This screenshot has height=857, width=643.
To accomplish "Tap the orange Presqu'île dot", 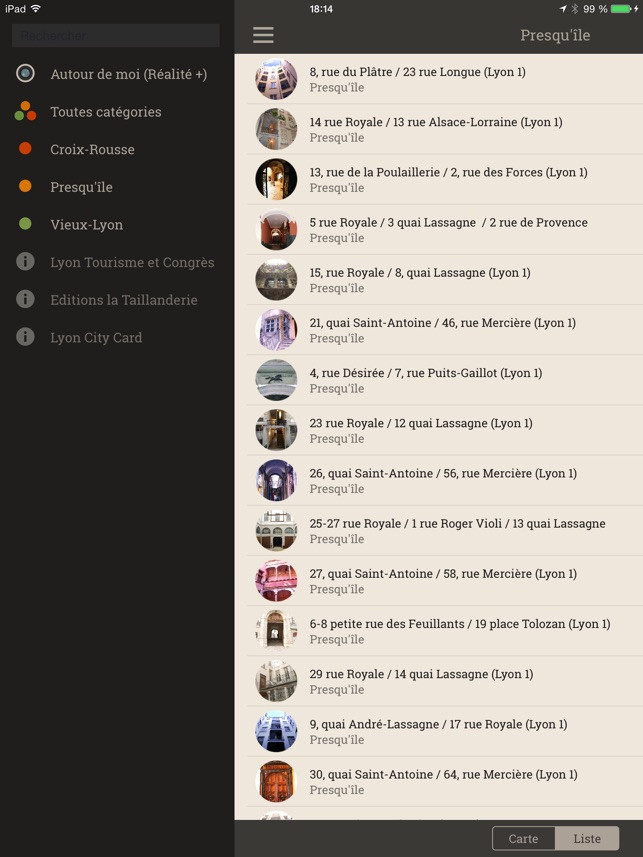I will [25, 186].
